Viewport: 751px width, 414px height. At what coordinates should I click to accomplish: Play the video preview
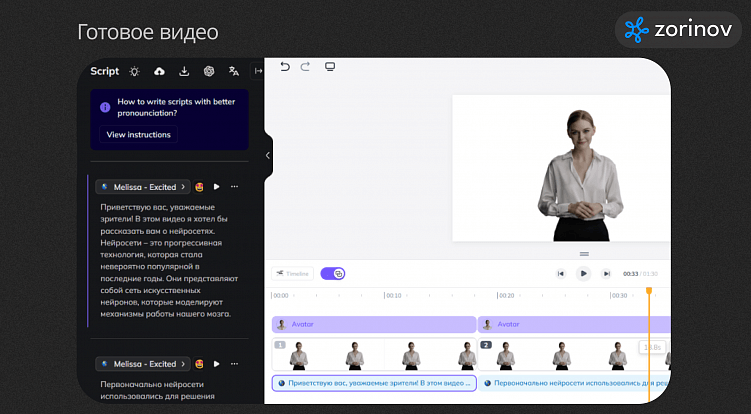pos(583,274)
